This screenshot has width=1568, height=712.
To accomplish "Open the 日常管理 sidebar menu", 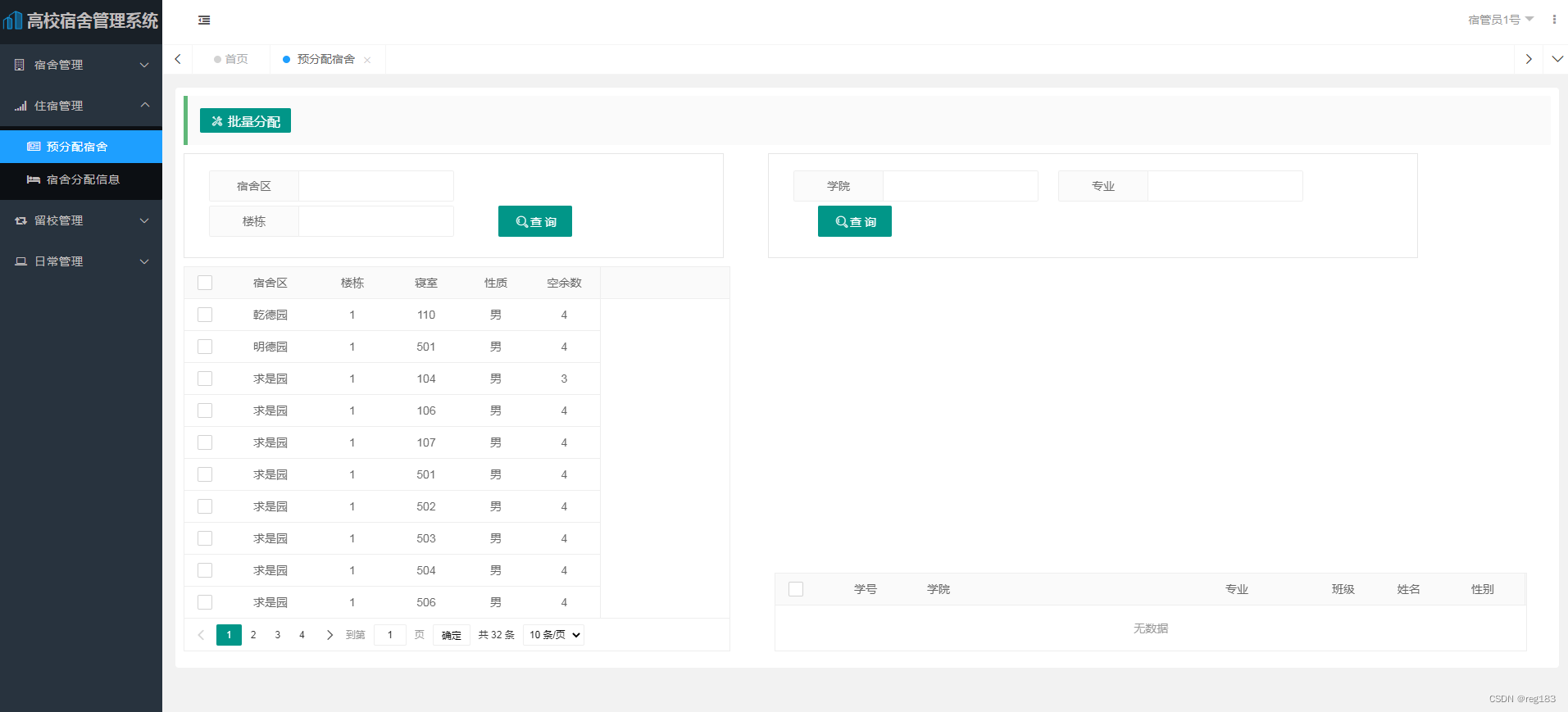I will point(81,261).
